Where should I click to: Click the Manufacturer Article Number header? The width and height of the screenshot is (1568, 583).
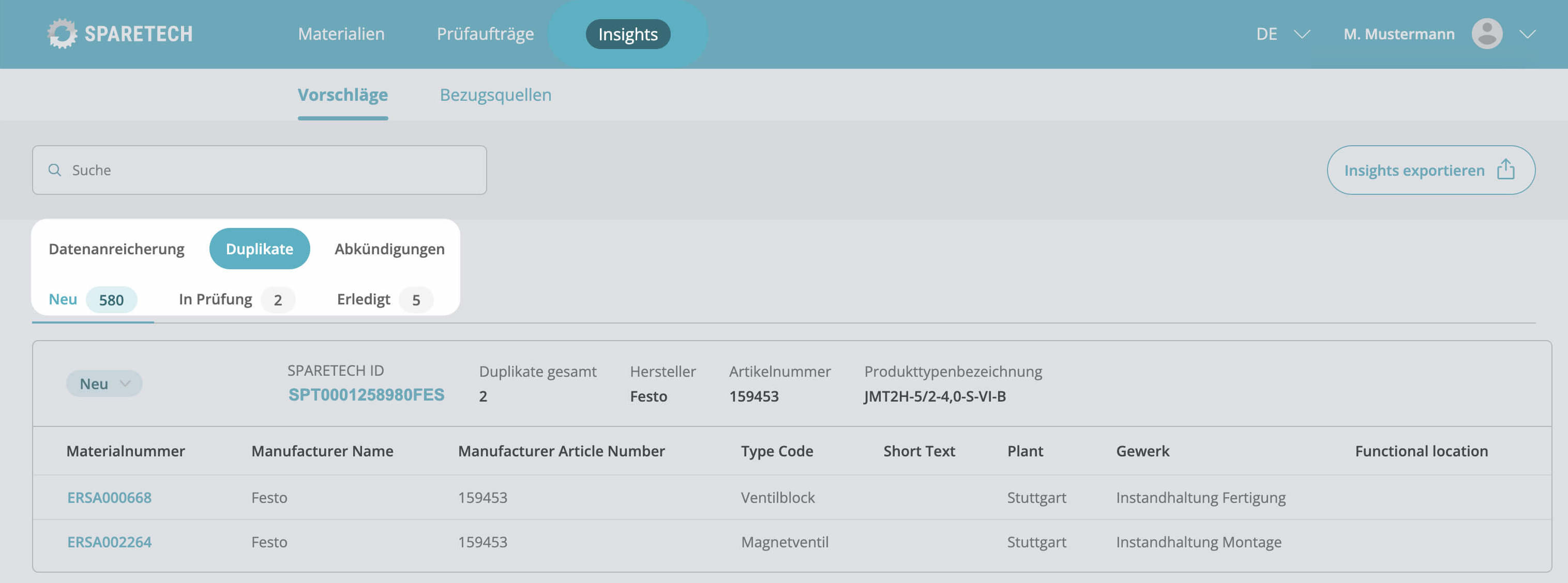click(x=561, y=451)
